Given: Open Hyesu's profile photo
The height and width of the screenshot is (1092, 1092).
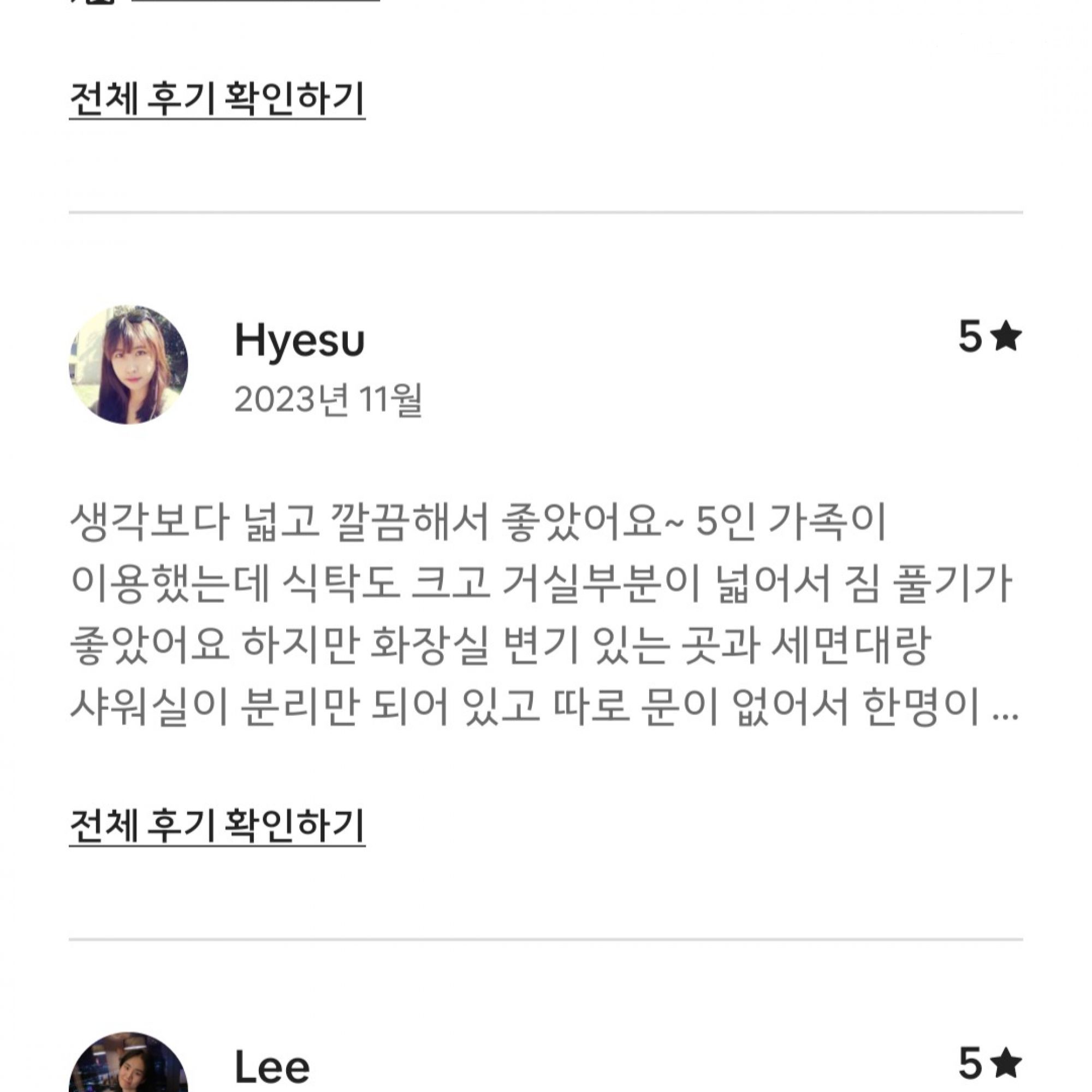Looking at the screenshot, I should pyautogui.click(x=128, y=365).
